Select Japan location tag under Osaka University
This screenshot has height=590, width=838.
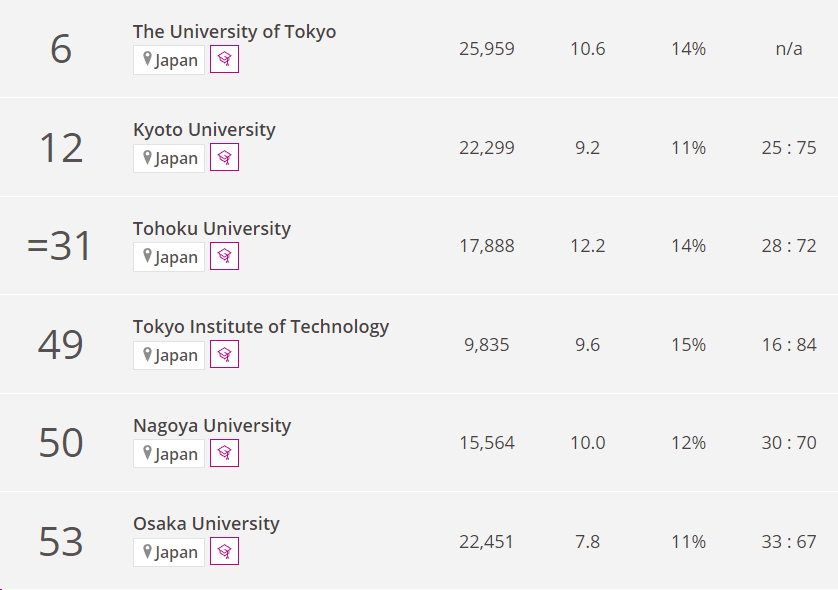point(169,552)
